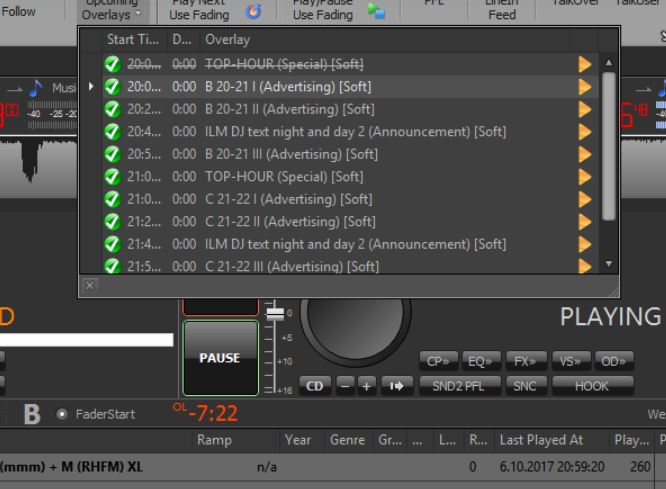This screenshot has width=666, height=489.
Task: Open the Upcoming Overlays dropdown
Action: (x=111, y=11)
